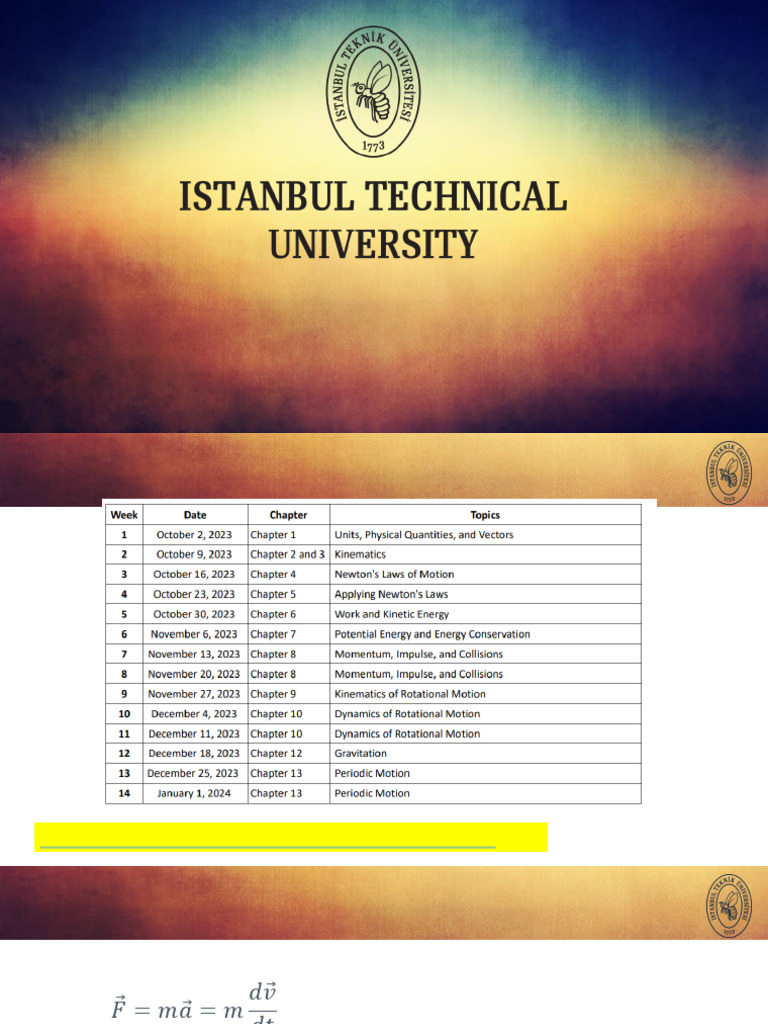Select the date October 16, 2023
768x1024 pixels.
point(194,574)
